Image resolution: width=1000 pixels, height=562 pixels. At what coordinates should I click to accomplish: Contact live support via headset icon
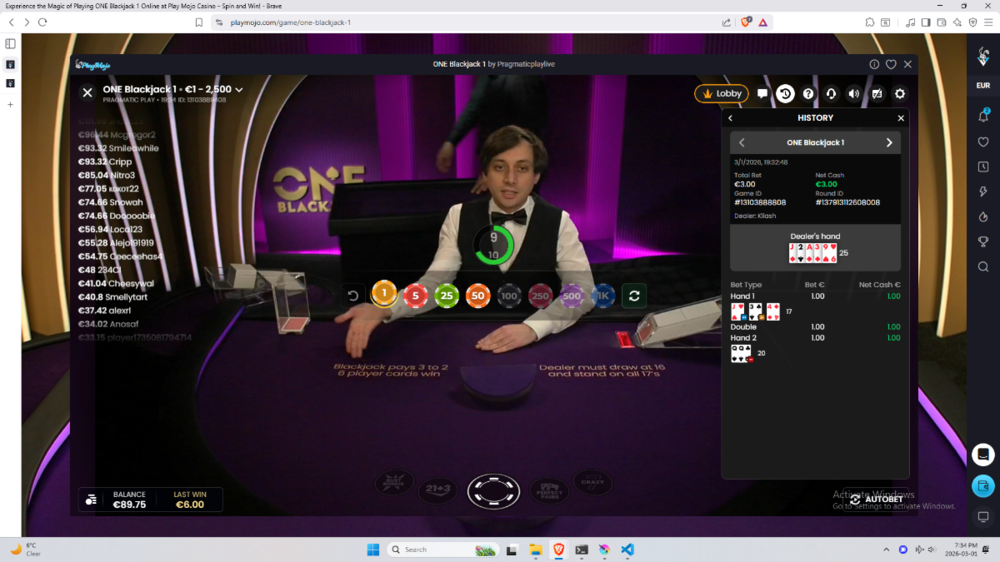[831, 94]
